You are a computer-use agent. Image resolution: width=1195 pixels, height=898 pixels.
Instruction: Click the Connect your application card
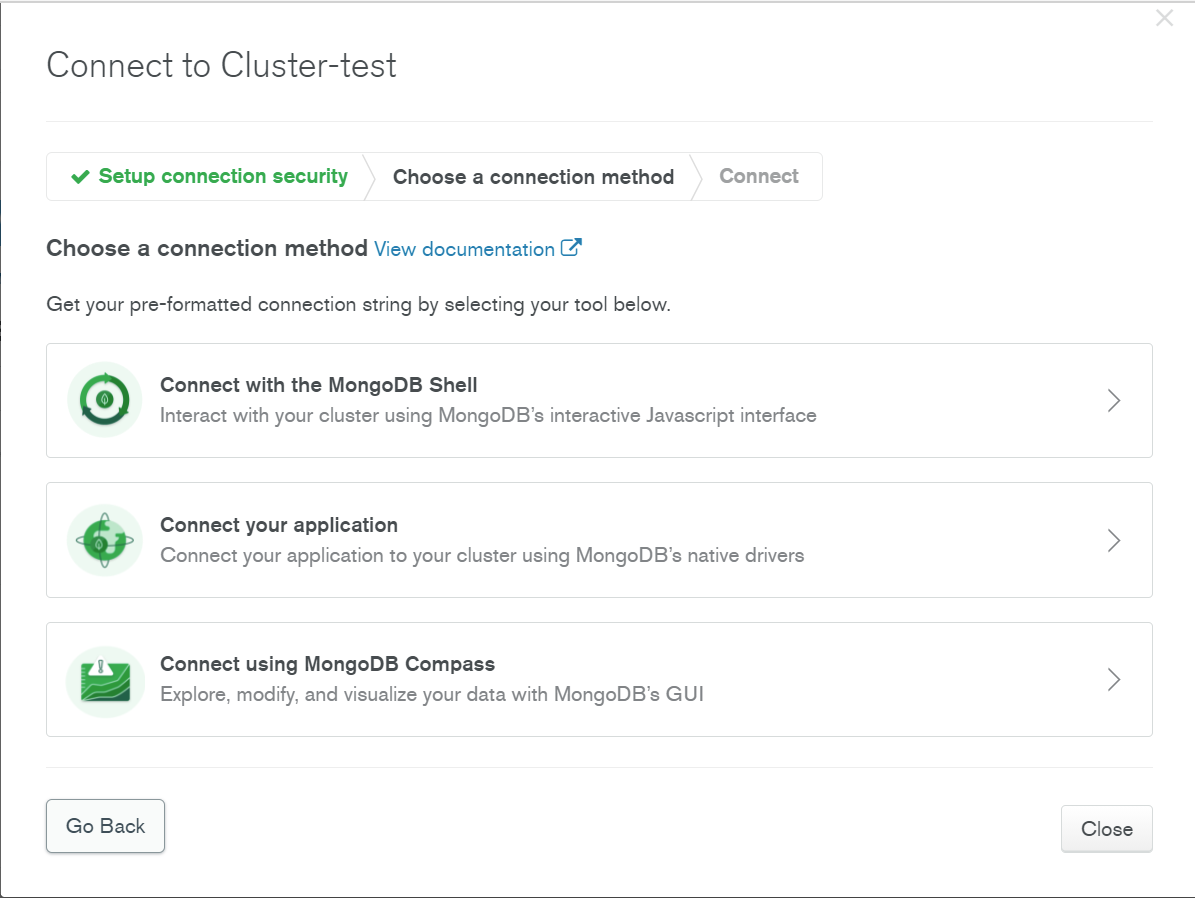(598, 540)
